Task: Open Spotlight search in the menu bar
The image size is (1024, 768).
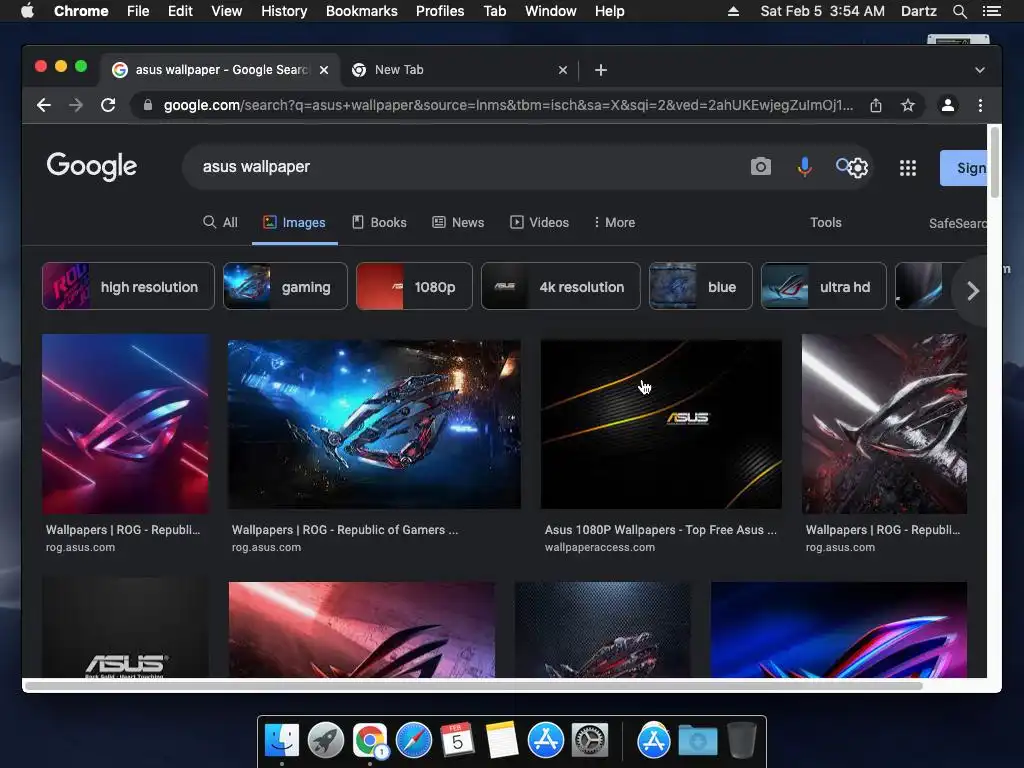Action: pos(959,11)
